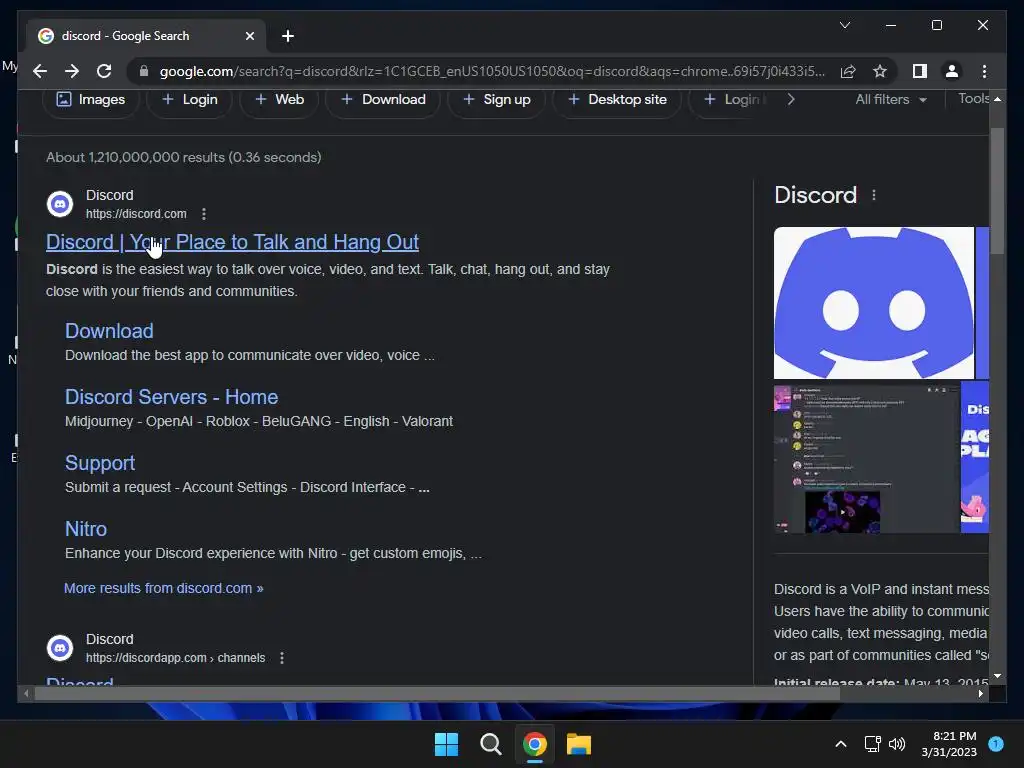Image resolution: width=1024 pixels, height=768 pixels.
Task: Show hidden system tray icons
Action: 841,744
